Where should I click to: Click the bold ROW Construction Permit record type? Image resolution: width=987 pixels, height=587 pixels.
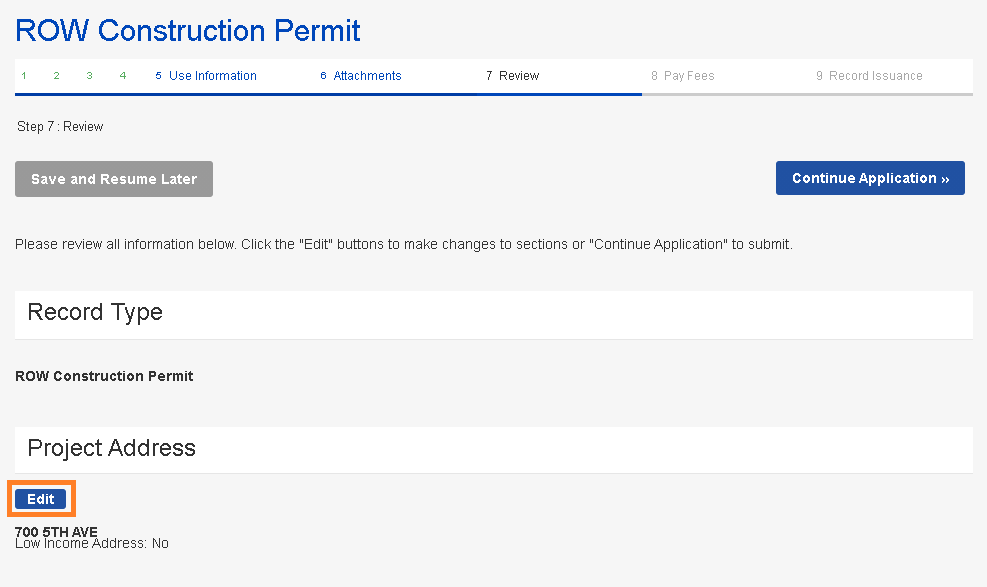pos(104,377)
